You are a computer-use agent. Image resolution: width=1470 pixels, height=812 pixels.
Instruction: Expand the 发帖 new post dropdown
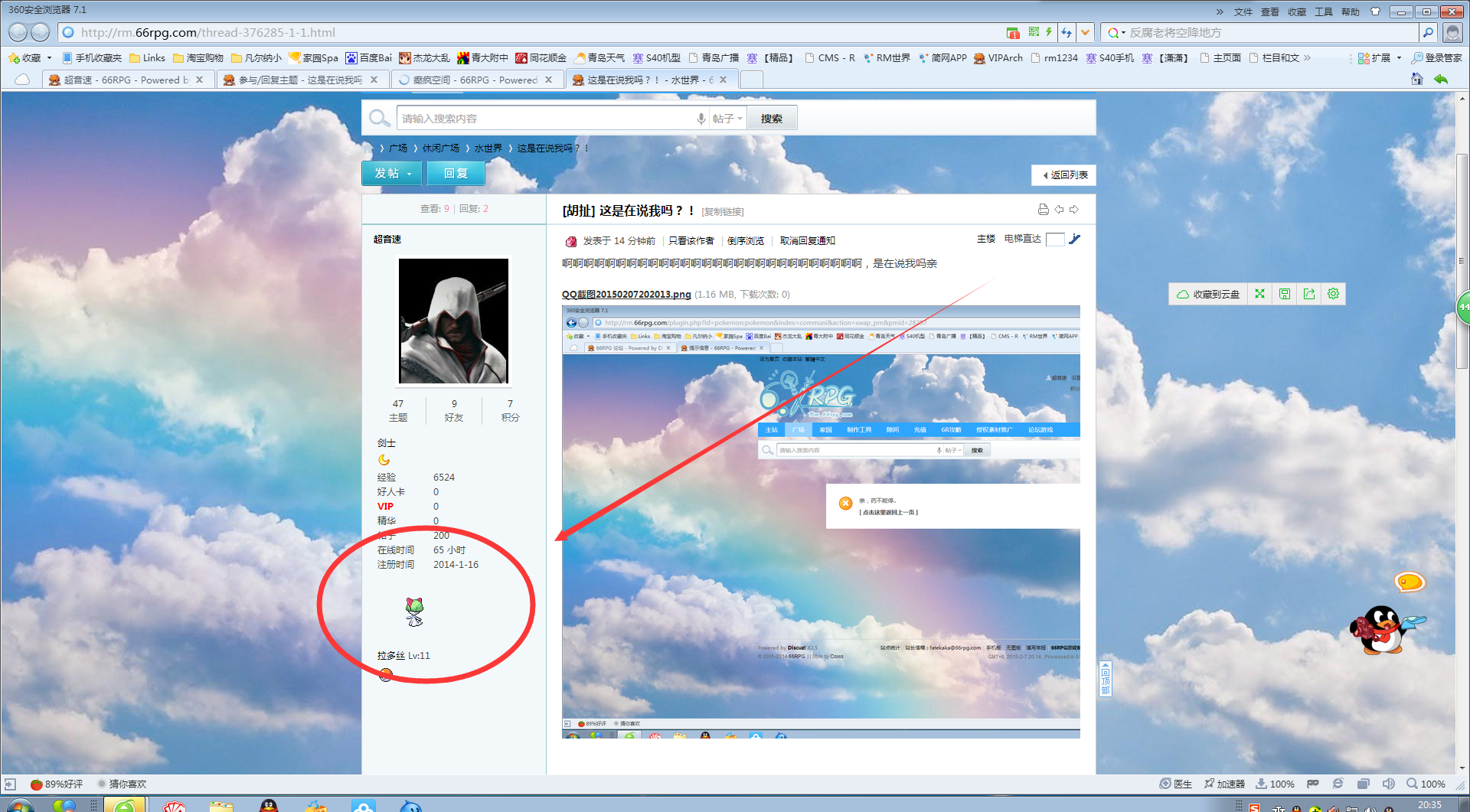(x=410, y=174)
